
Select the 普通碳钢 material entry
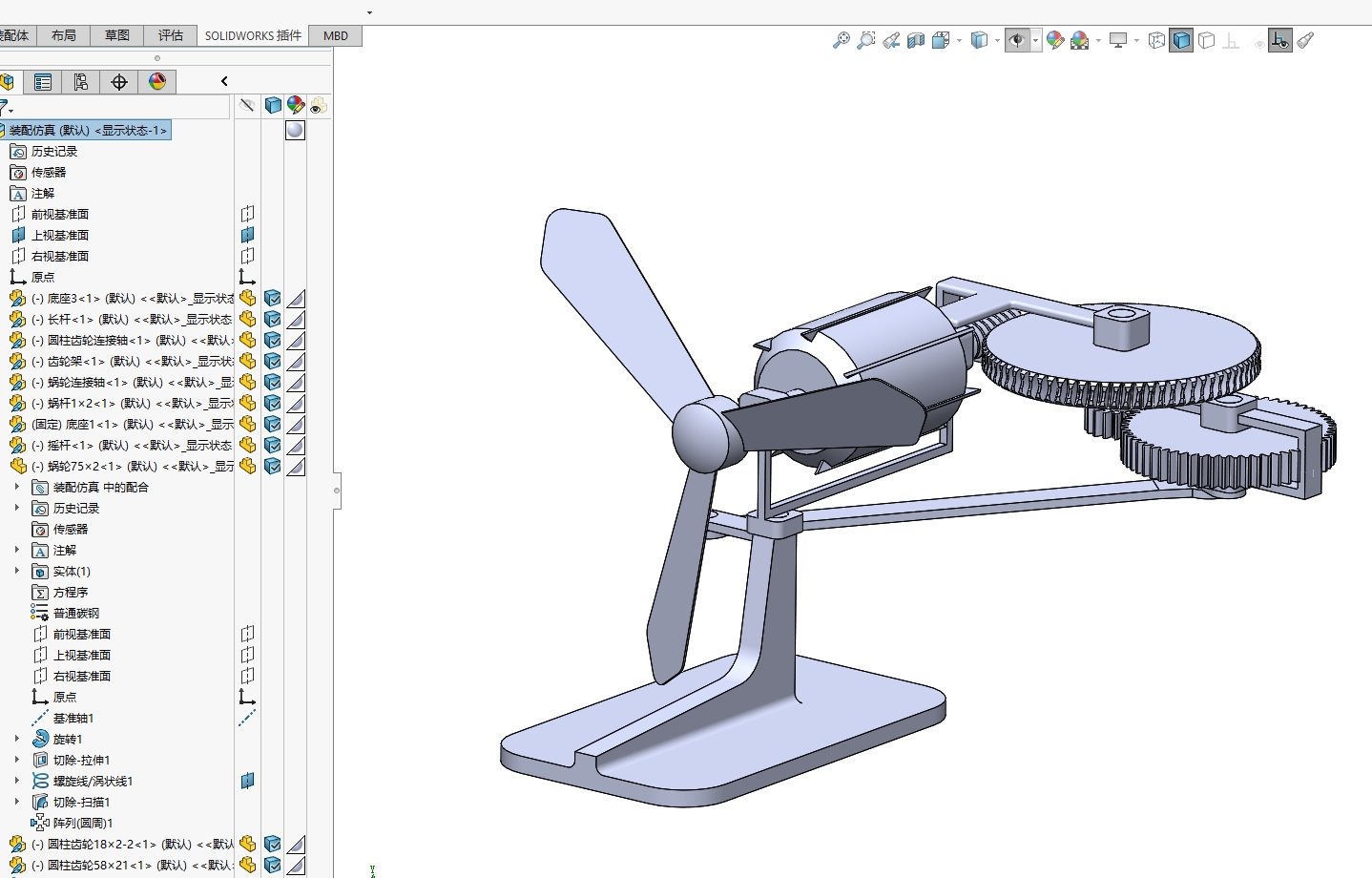pyautogui.click(x=76, y=613)
